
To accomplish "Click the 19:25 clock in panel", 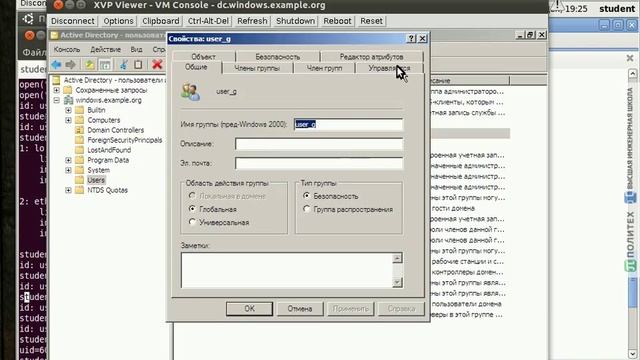I will coord(576,9).
